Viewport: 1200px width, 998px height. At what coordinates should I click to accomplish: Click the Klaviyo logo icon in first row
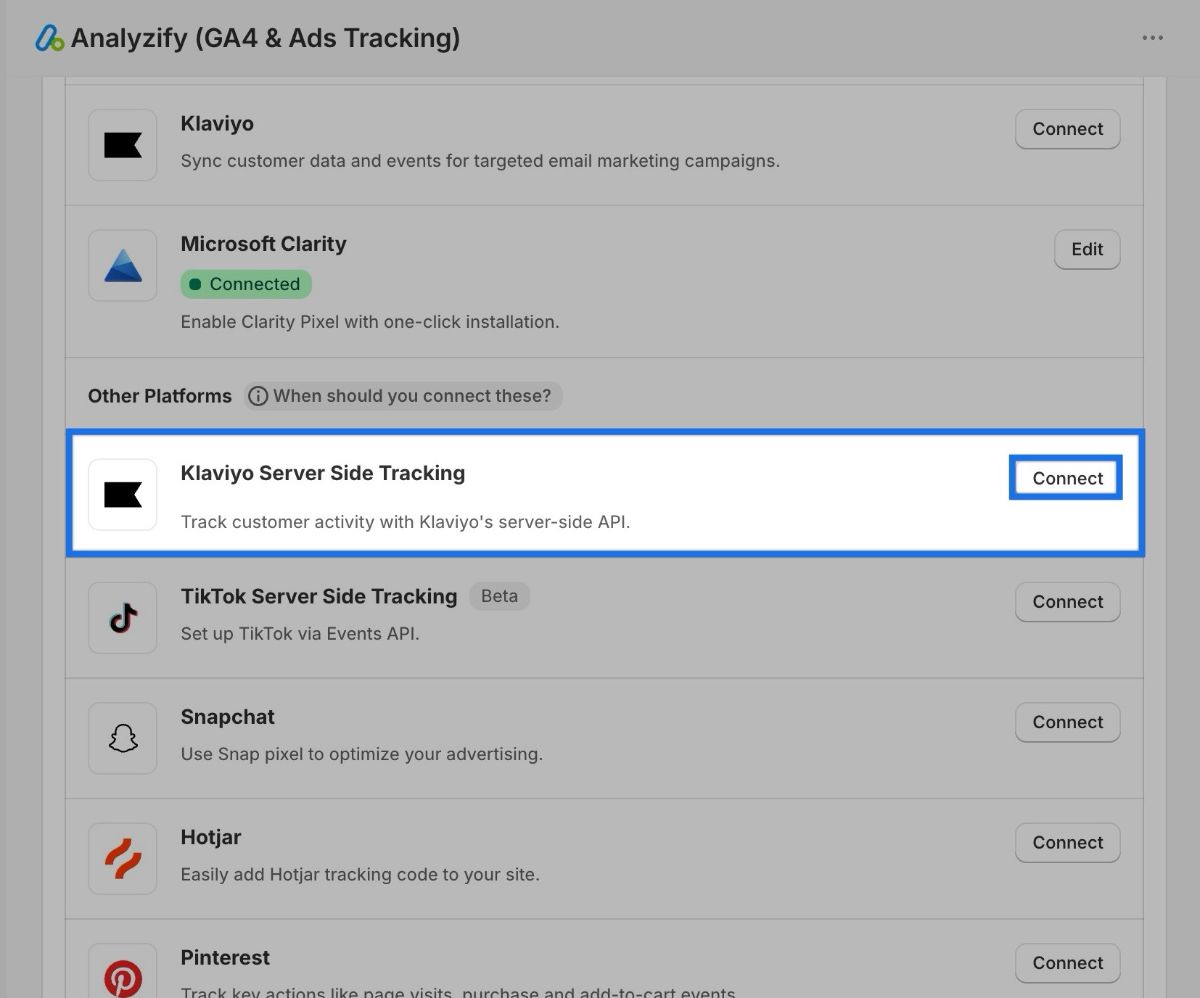[123, 145]
